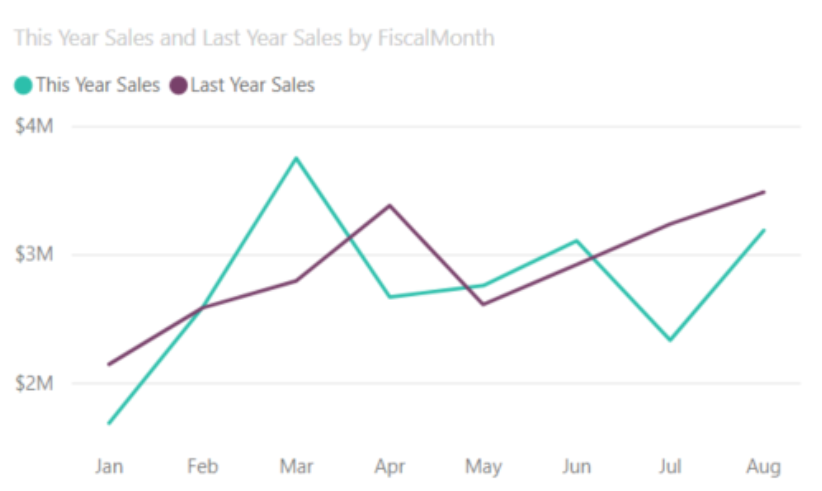822x491 pixels.
Task: Click the Last Year Sales peak at Apr
Action: click(x=389, y=205)
